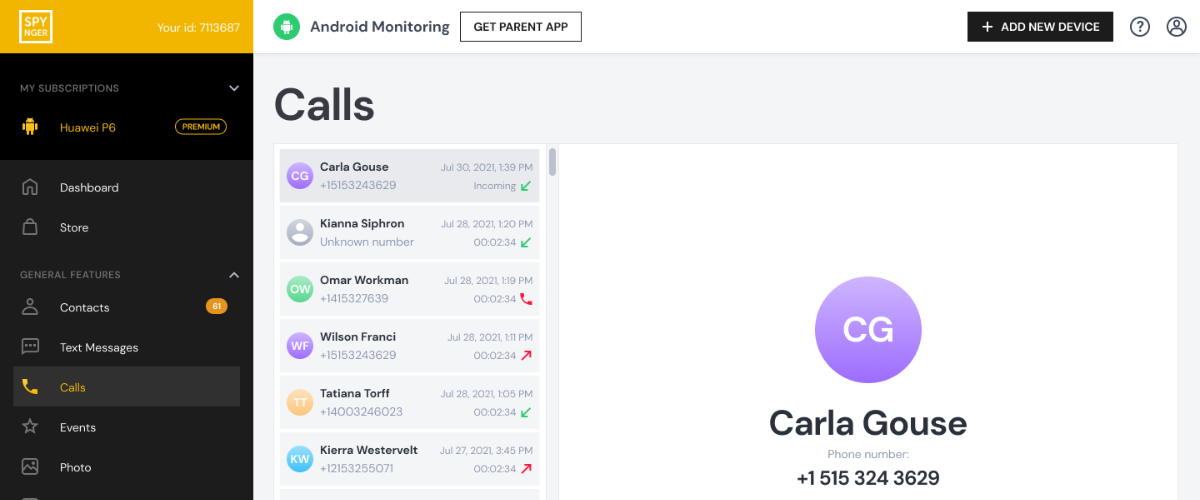Open the user account profile icon
Image resolution: width=1200 pixels, height=500 pixels.
point(1176,27)
